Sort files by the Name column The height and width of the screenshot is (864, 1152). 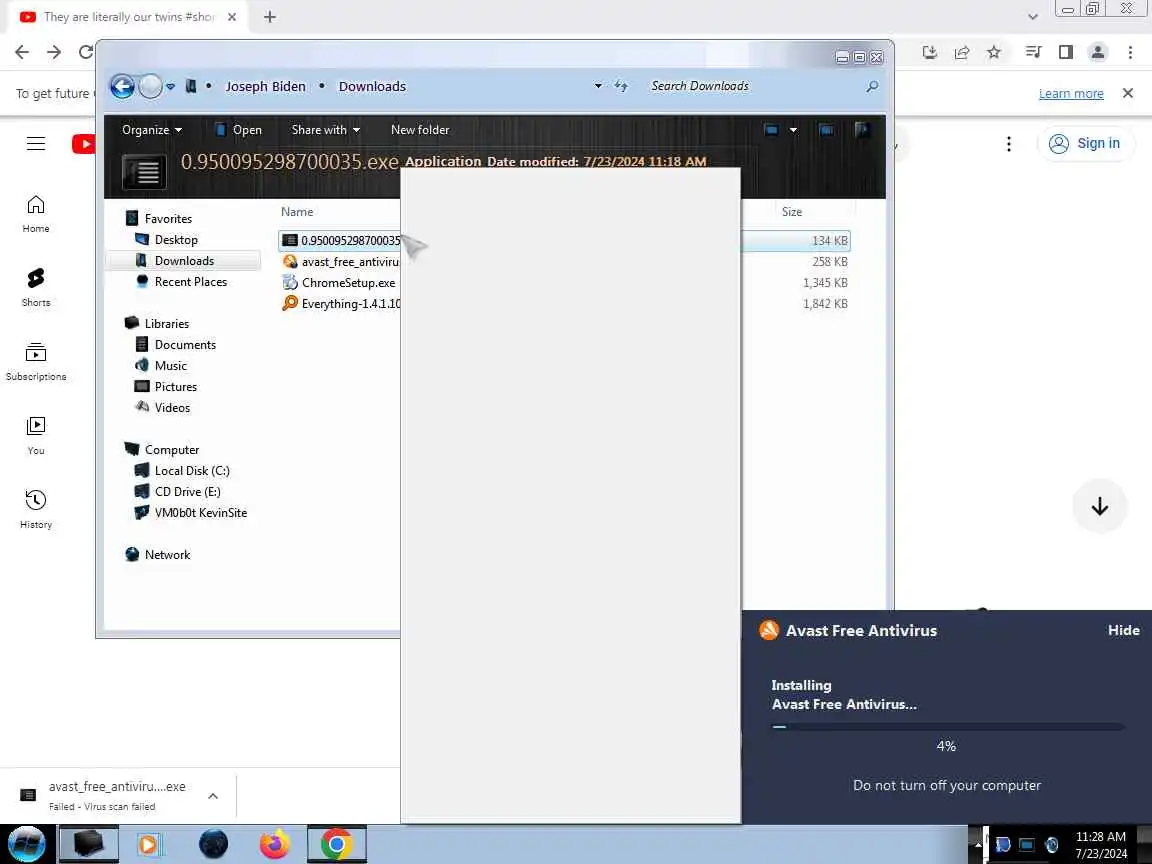click(297, 212)
